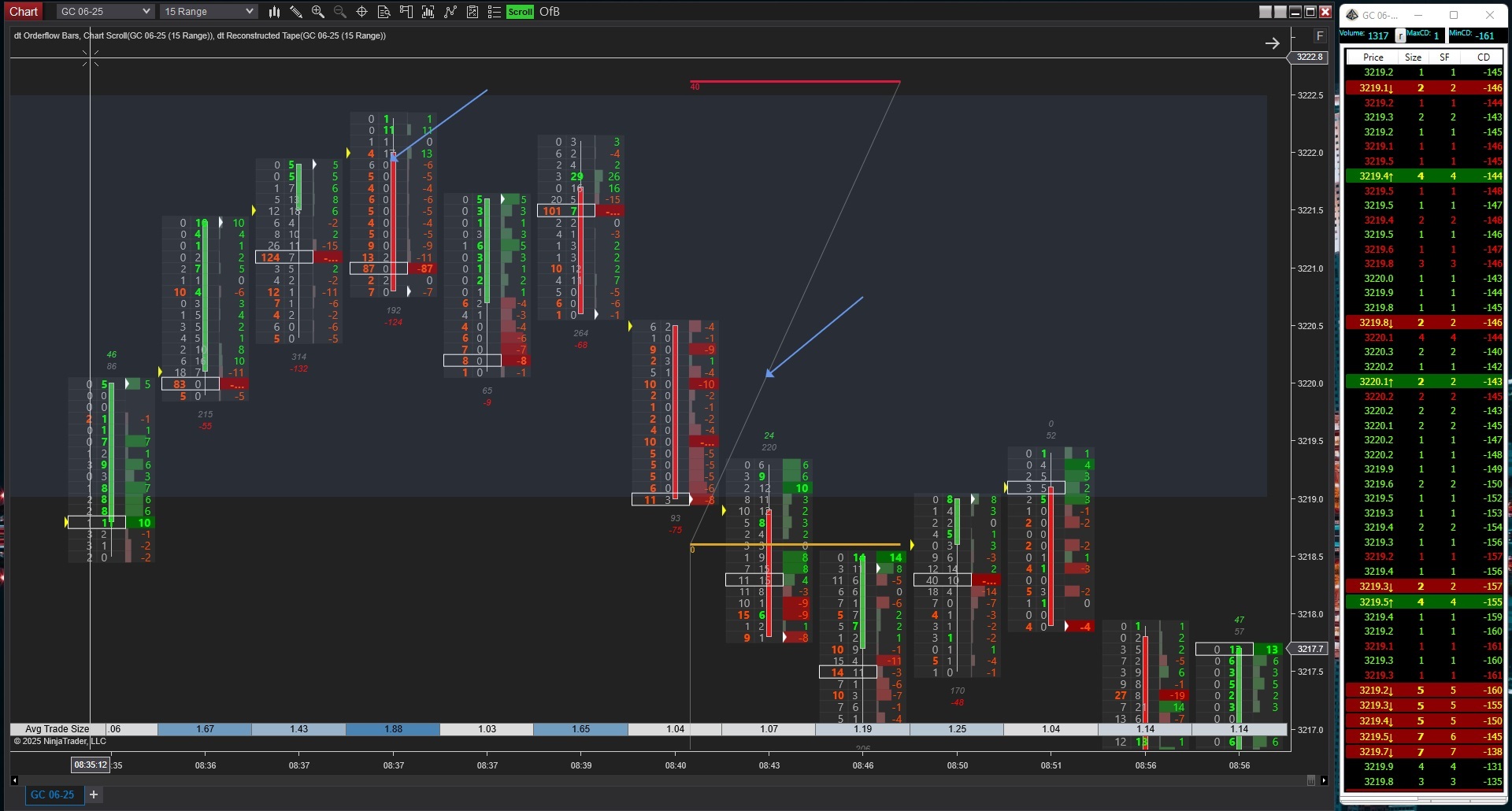Maximize the GC 06 tape window
This screenshot has height=811, width=1512.
click(1454, 15)
